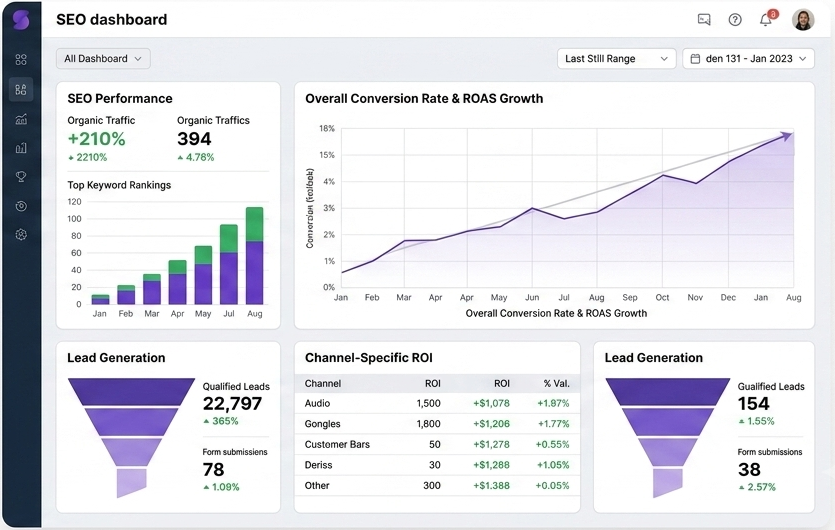The height and width of the screenshot is (530, 835).
Task: Click the purple S logo in the sidebar
Action: 21,19
